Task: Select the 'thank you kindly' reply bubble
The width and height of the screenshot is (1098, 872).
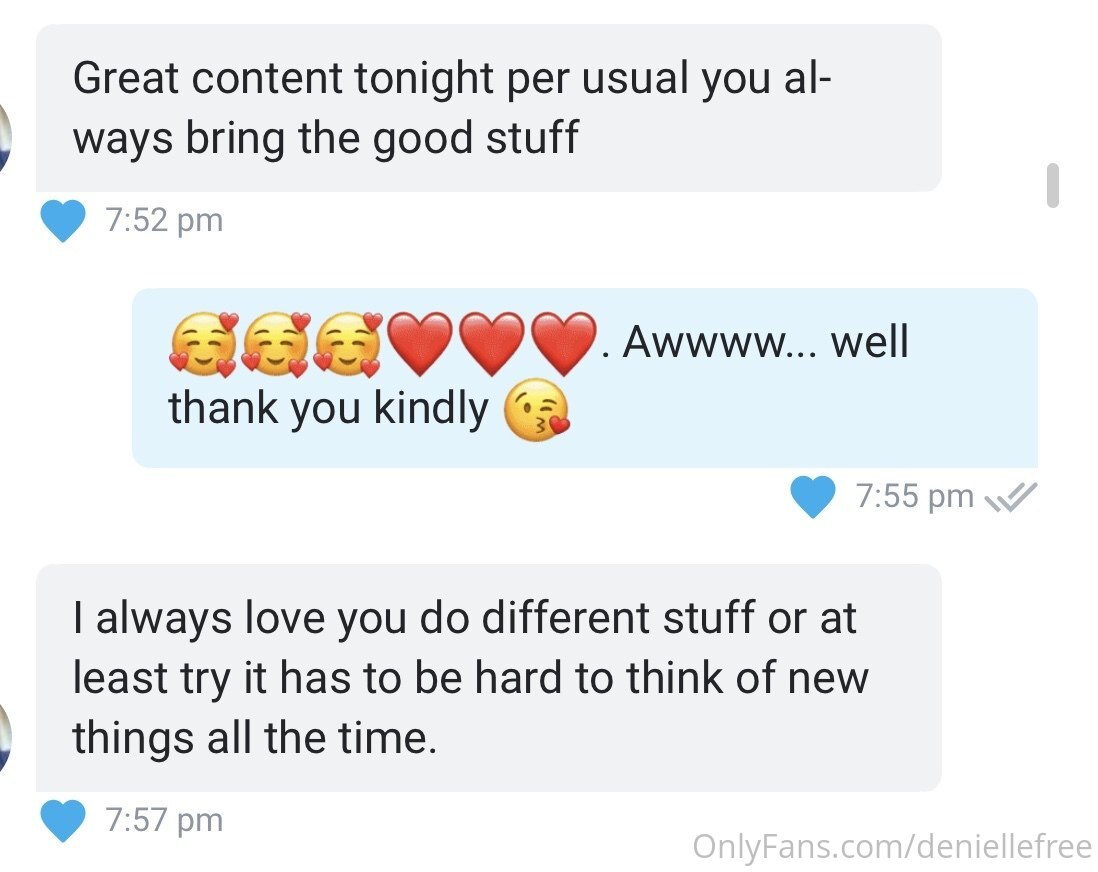Action: point(585,378)
